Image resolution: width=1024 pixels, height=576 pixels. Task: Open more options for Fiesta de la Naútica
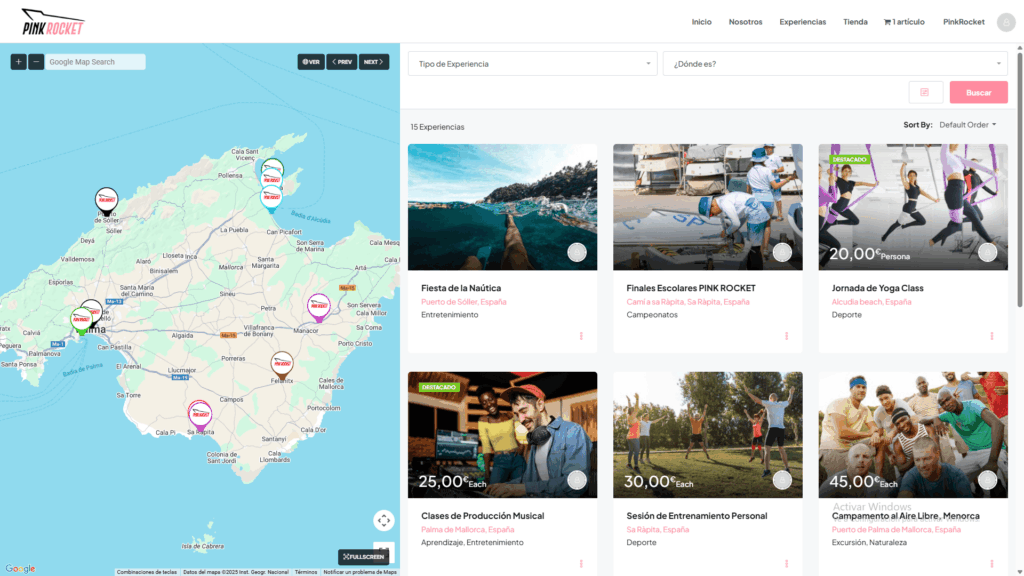581,336
